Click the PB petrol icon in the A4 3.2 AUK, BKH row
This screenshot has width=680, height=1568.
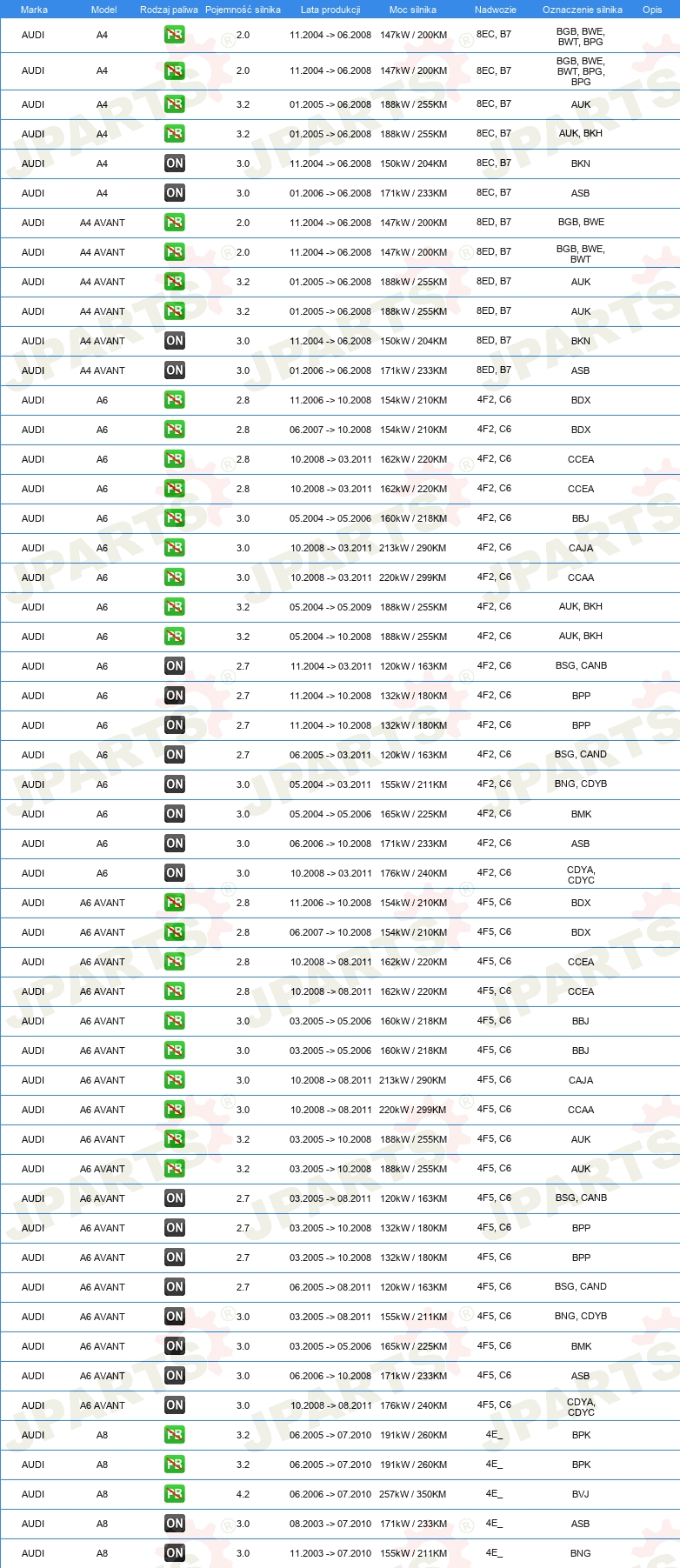[175, 134]
